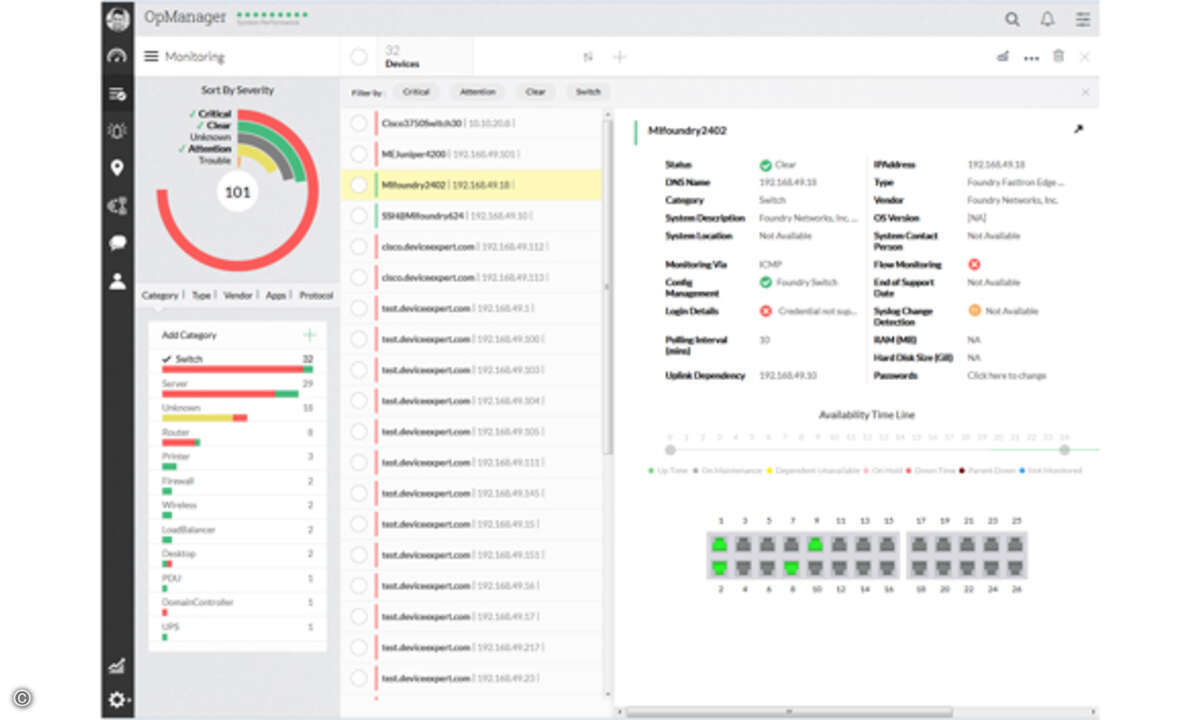The height and width of the screenshot is (720, 1200).
Task: Open the workflow icon in sidebar
Action: click(118, 206)
